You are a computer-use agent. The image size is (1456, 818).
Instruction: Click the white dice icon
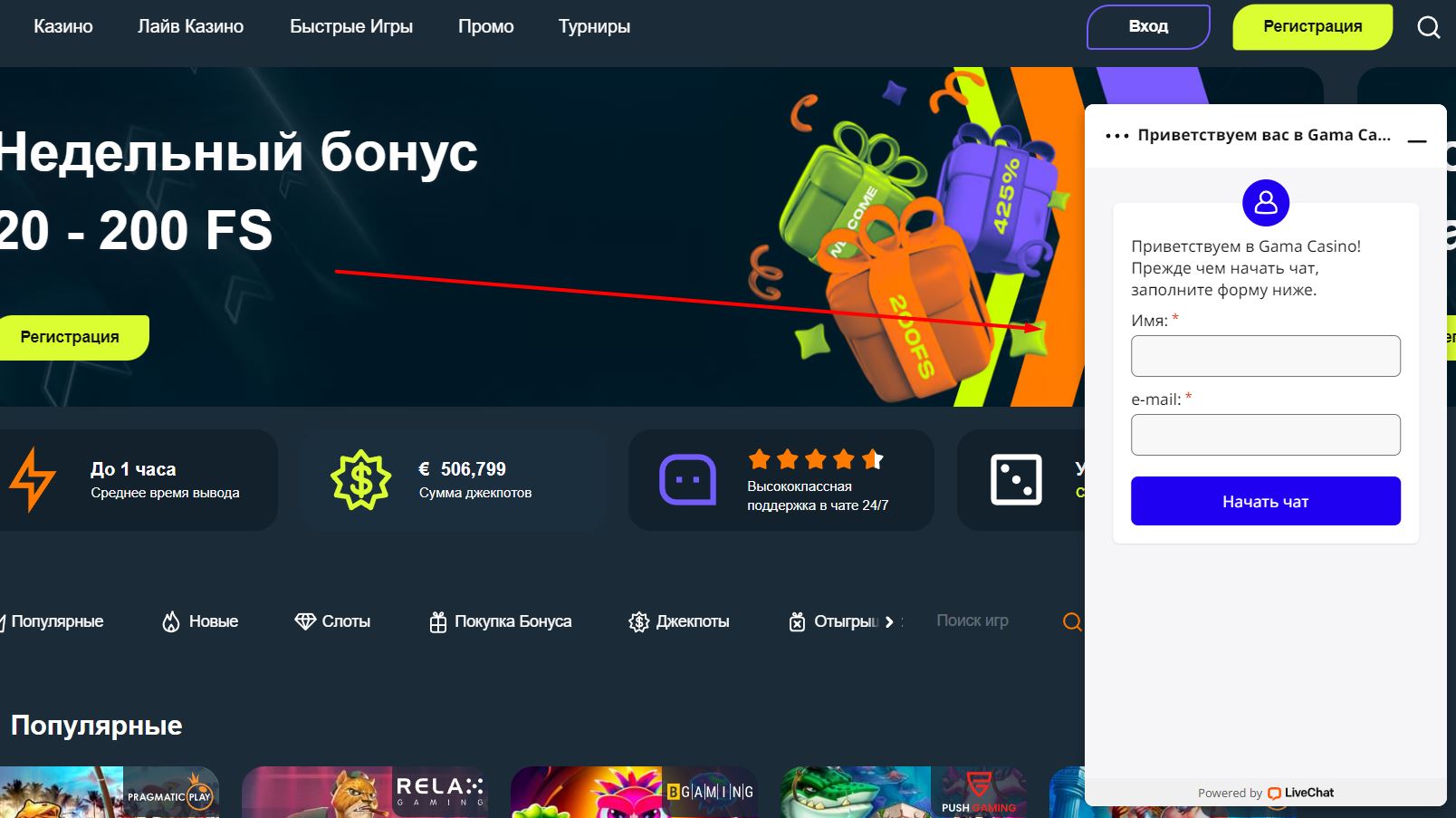1016,479
